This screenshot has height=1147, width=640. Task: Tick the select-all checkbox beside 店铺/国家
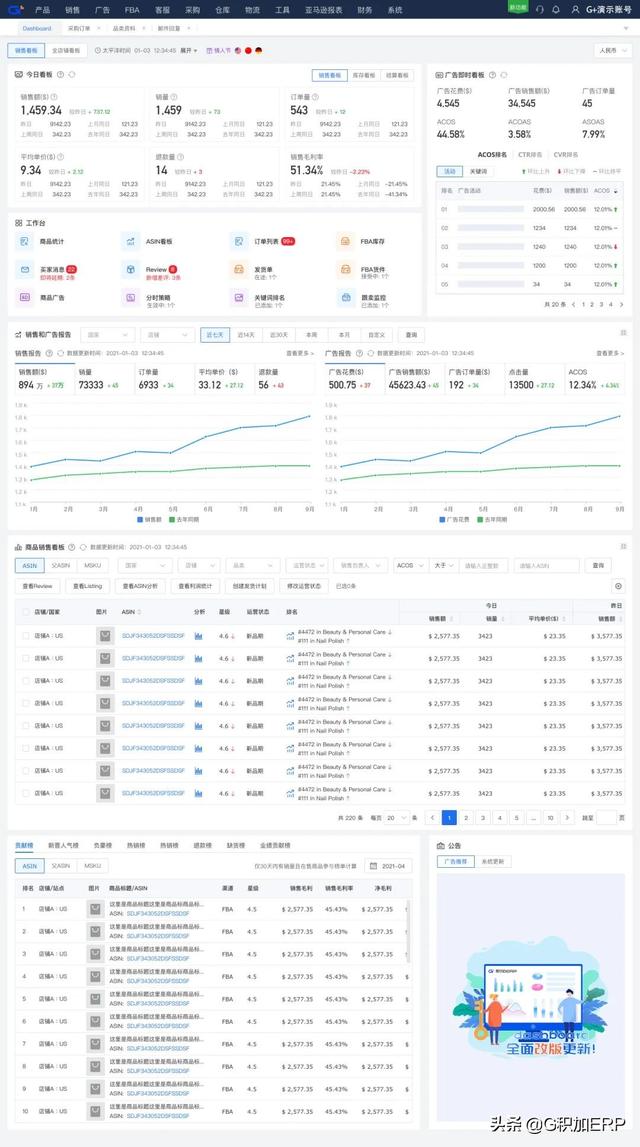click(26, 612)
